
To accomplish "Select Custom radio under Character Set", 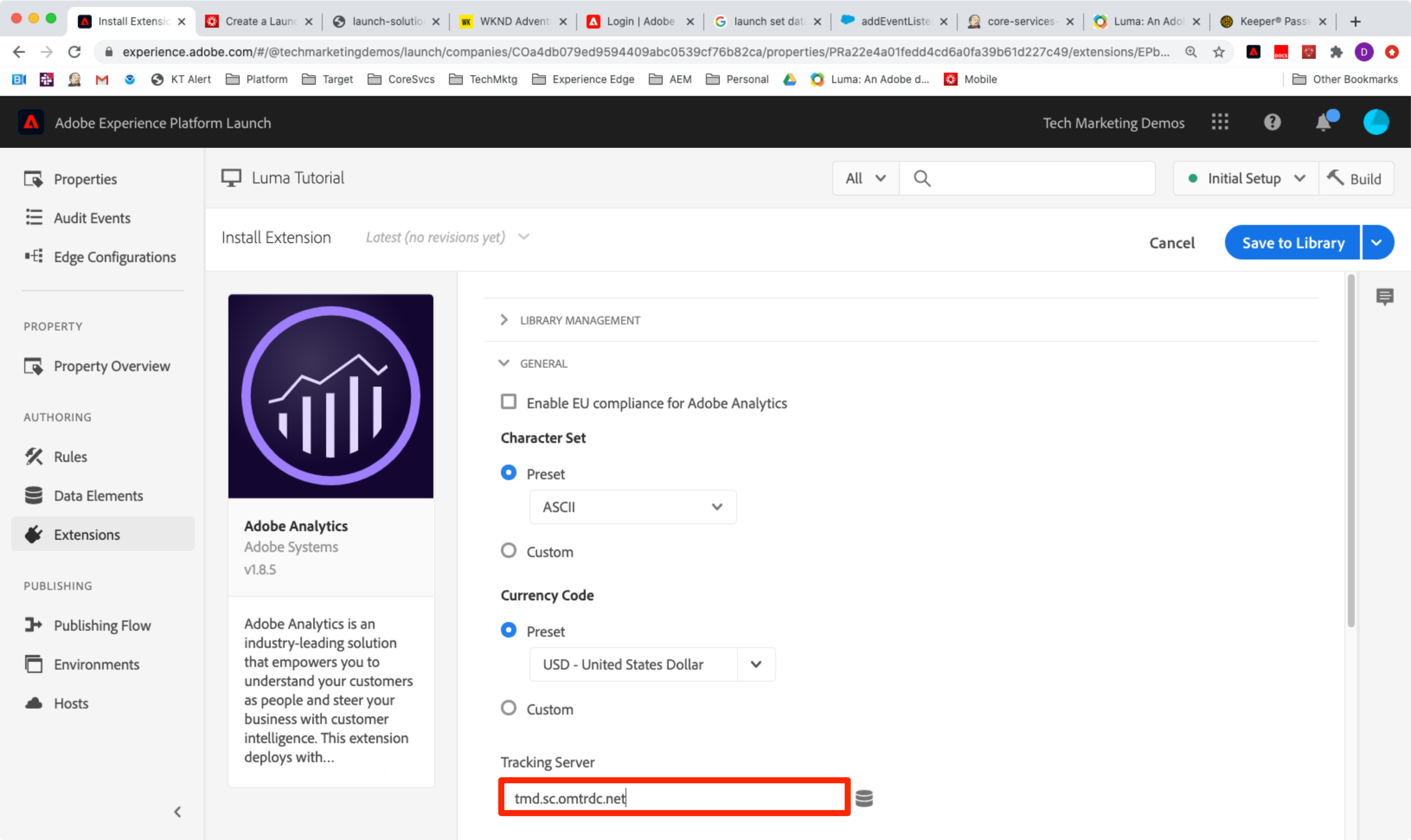I will coord(508,551).
